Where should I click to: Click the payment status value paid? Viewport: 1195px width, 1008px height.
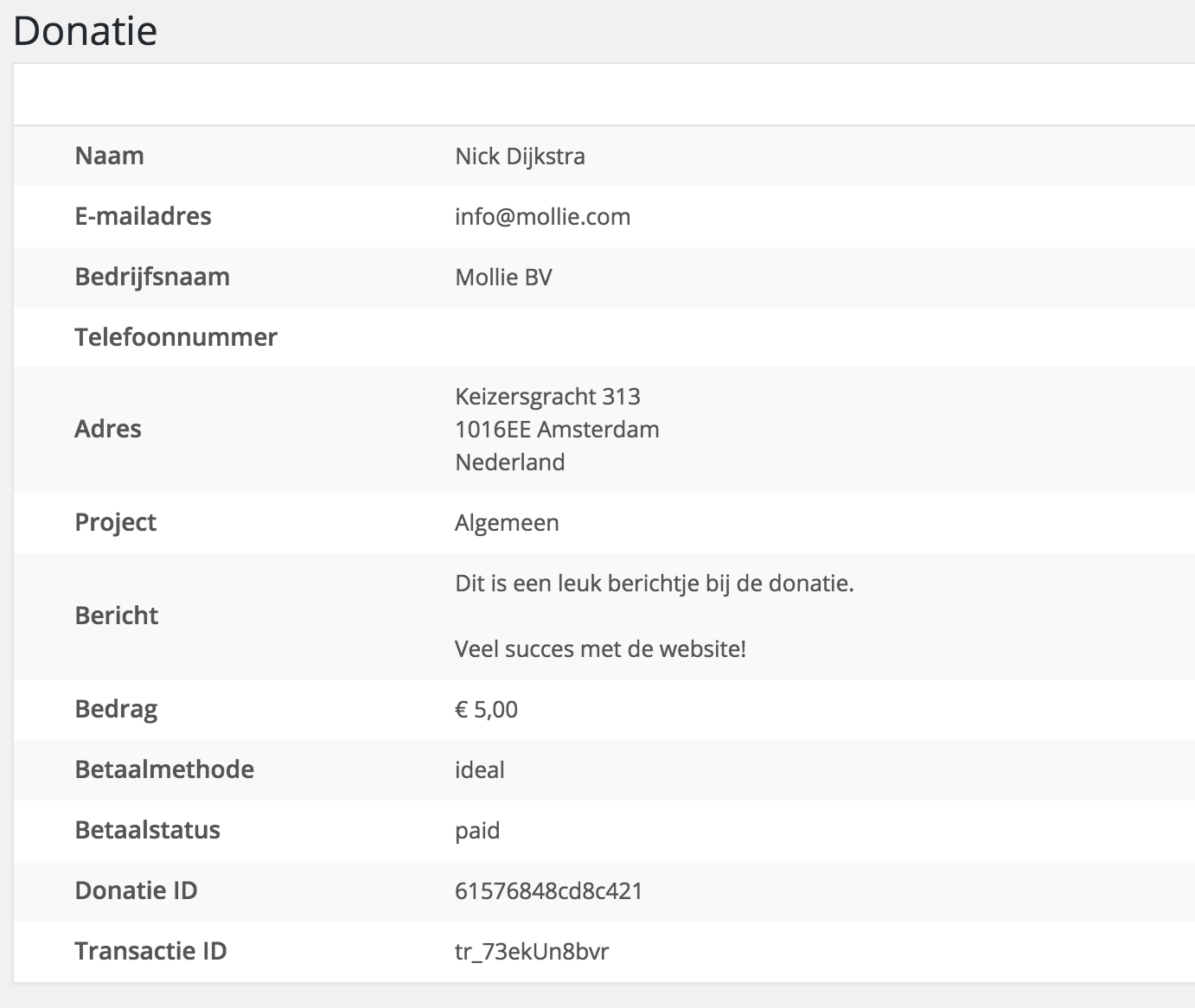(477, 831)
